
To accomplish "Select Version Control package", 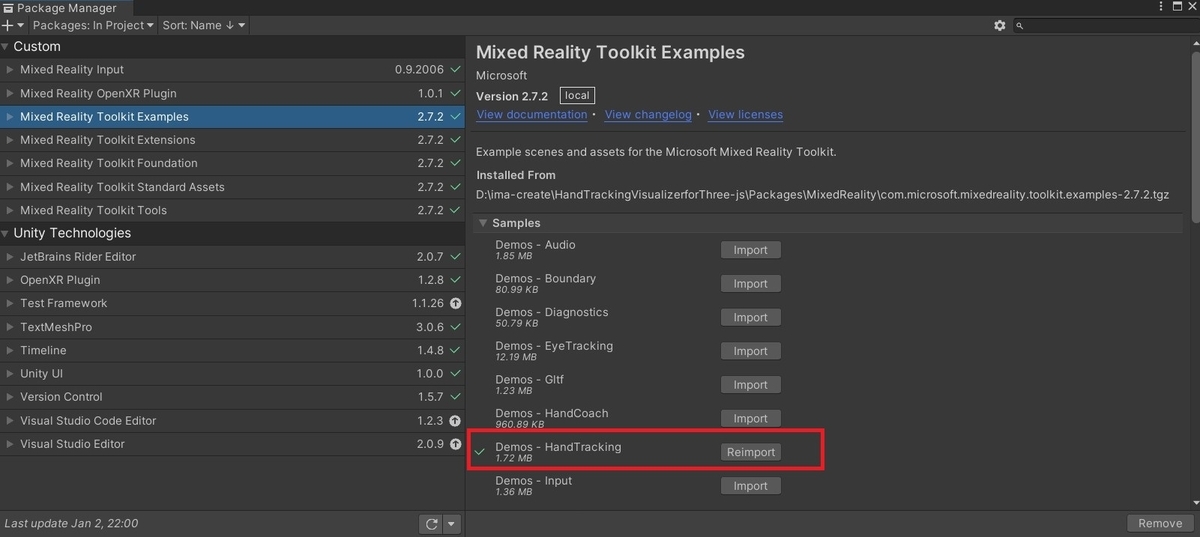I will [x=233, y=397].
